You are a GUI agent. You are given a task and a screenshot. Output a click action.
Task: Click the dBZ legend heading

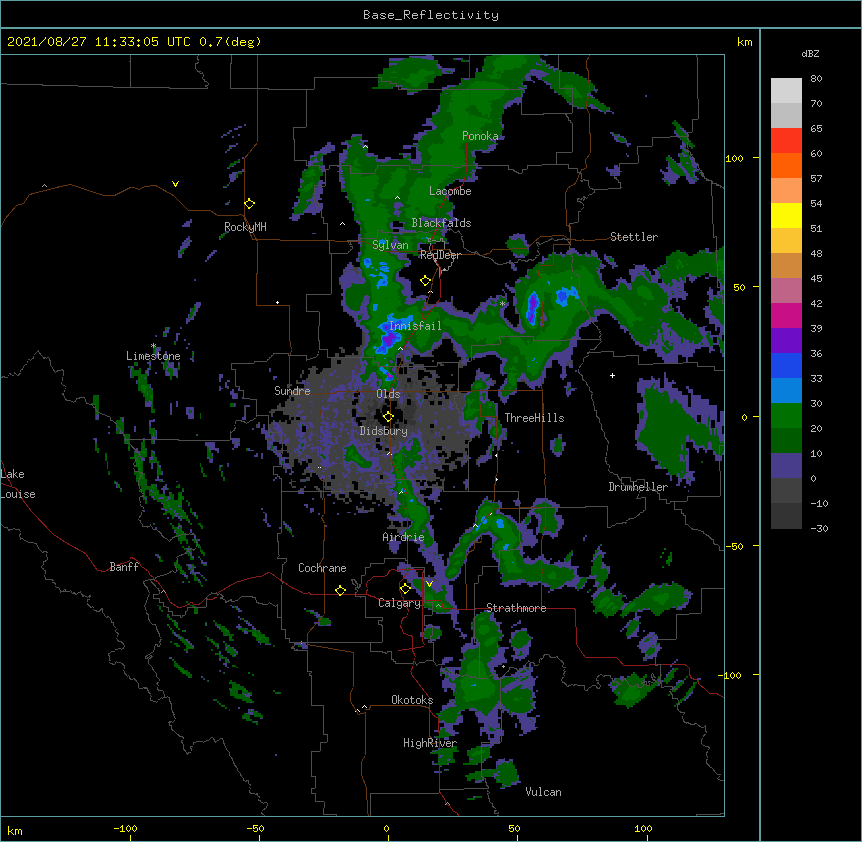(810, 54)
